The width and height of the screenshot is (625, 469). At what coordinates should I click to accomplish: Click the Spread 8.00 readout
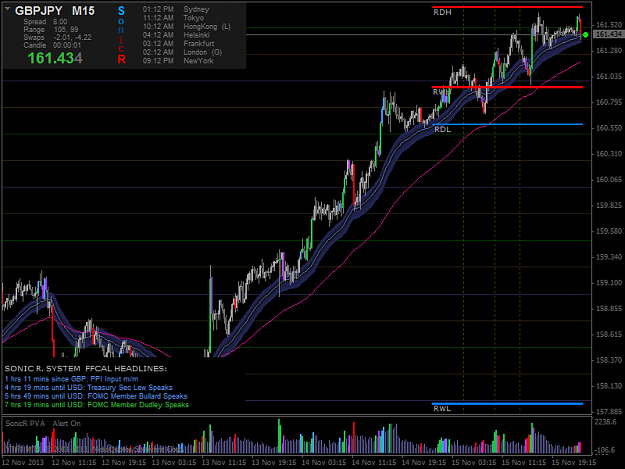pyautogui.click(x=45, y=22)
